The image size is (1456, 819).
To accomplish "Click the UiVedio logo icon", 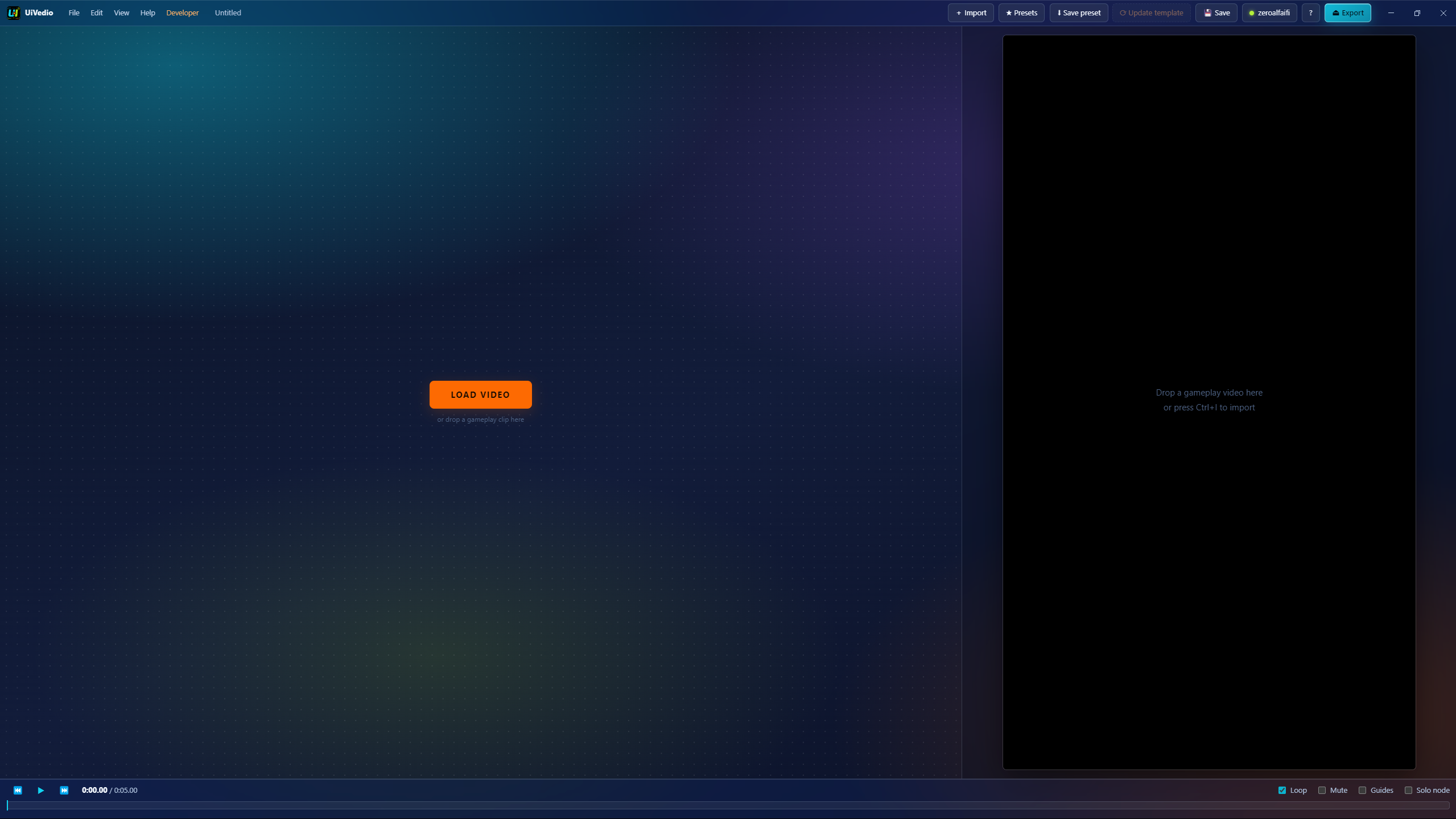I will (x=13, y=13).
